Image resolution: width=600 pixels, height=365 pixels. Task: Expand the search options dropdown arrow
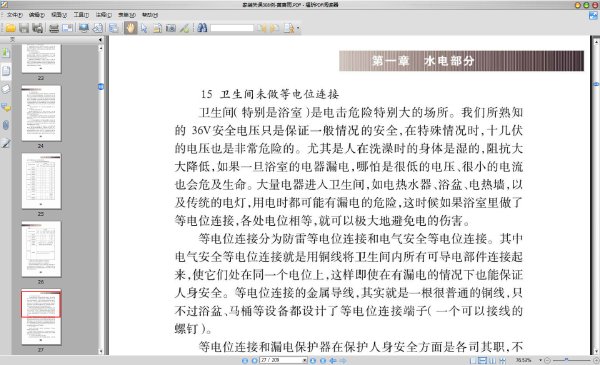tap(298, 28)
